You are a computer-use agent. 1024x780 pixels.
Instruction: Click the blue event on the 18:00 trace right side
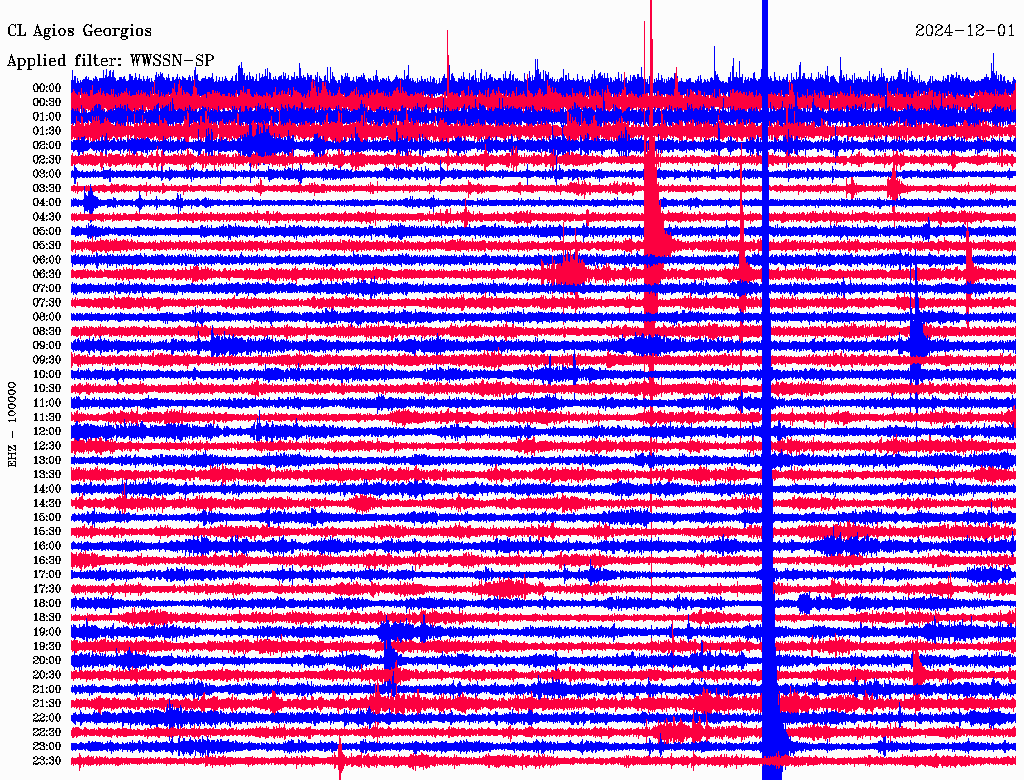tap(806, 603)
